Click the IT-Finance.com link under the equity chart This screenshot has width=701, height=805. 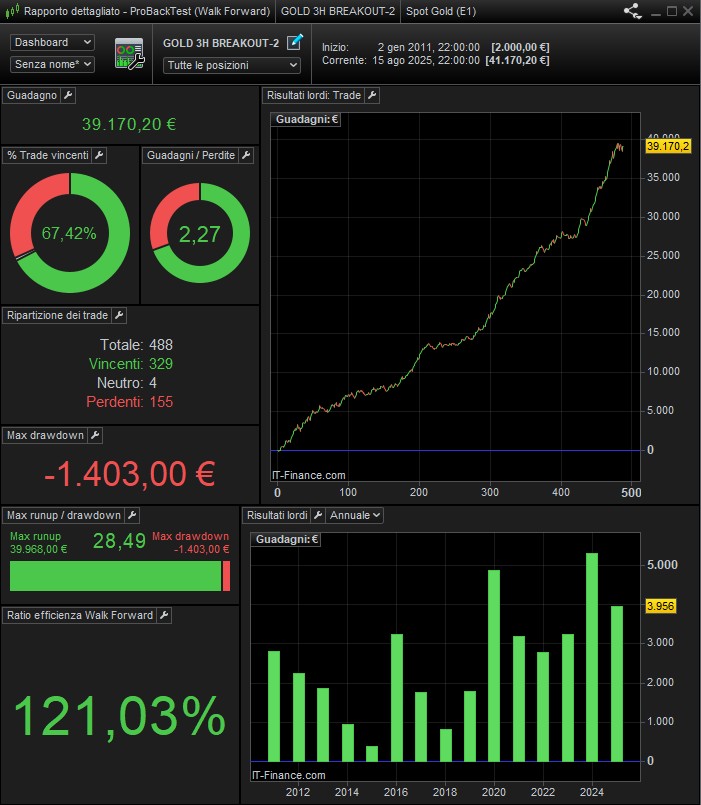[x=309, y=475]
